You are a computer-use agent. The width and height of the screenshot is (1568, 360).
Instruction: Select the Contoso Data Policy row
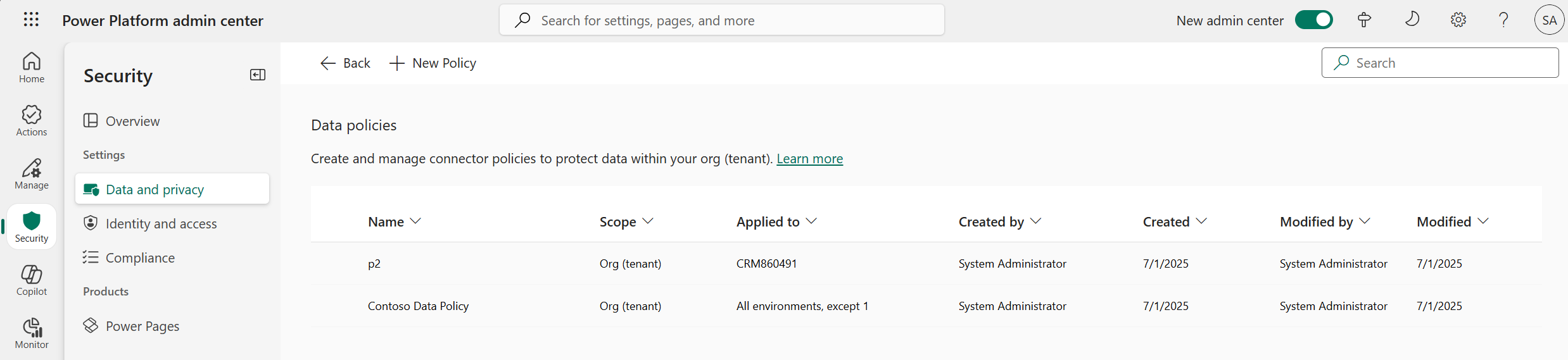coord(418,306)
